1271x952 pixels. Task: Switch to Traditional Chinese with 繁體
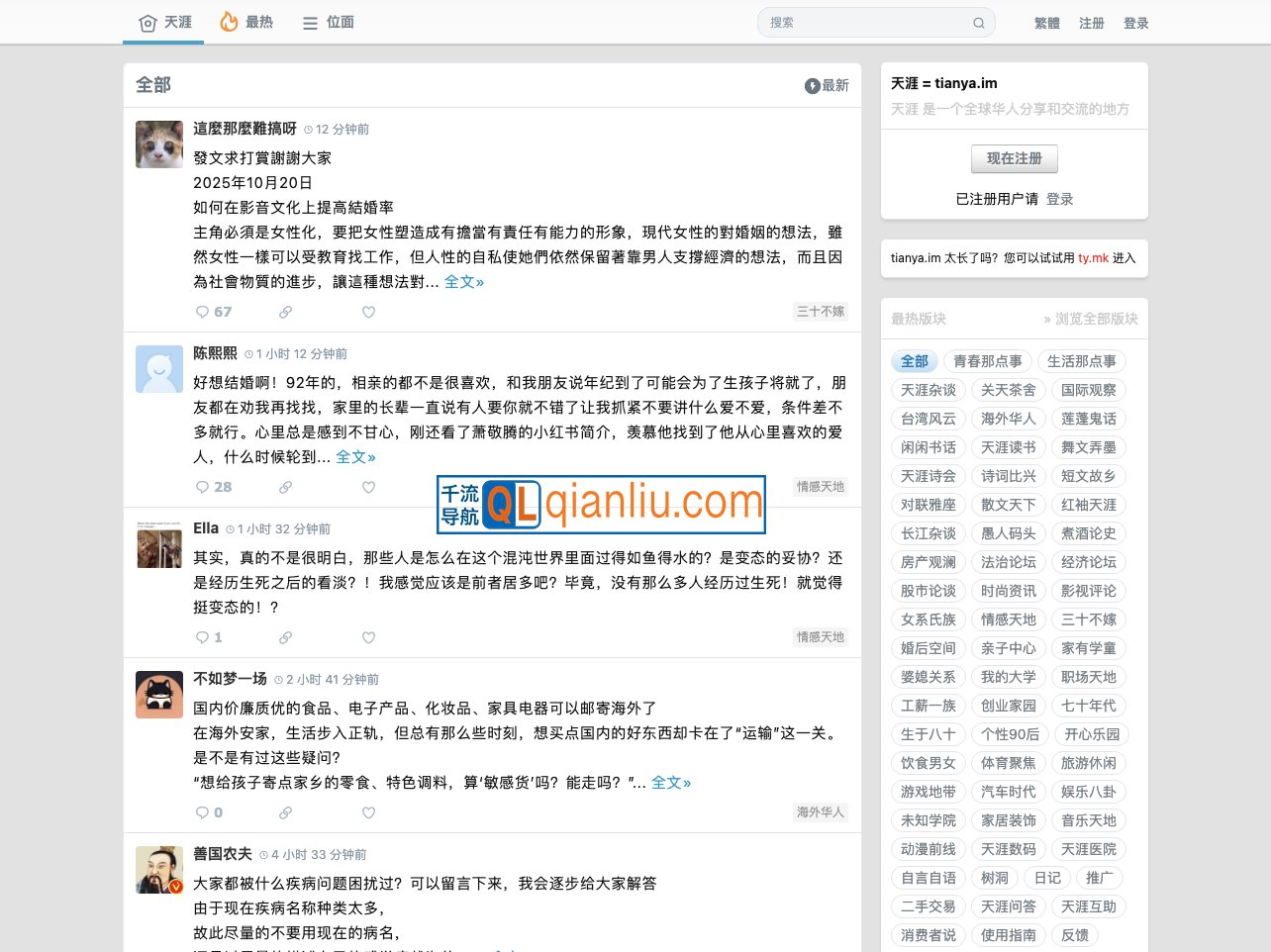pyautogui.click(x=1046, y=23)
